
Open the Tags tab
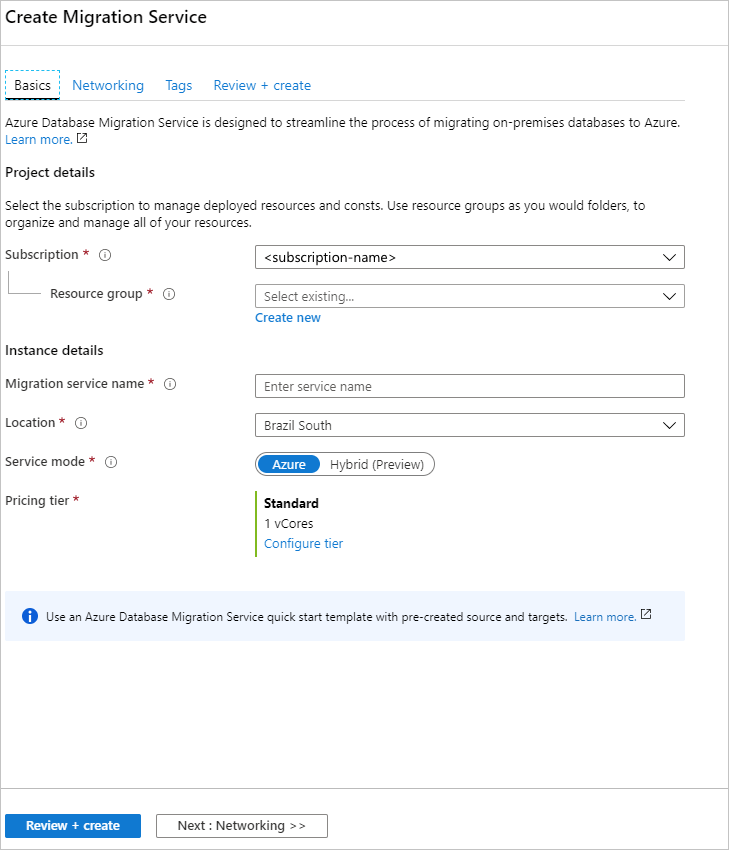(x=178, y=85)
